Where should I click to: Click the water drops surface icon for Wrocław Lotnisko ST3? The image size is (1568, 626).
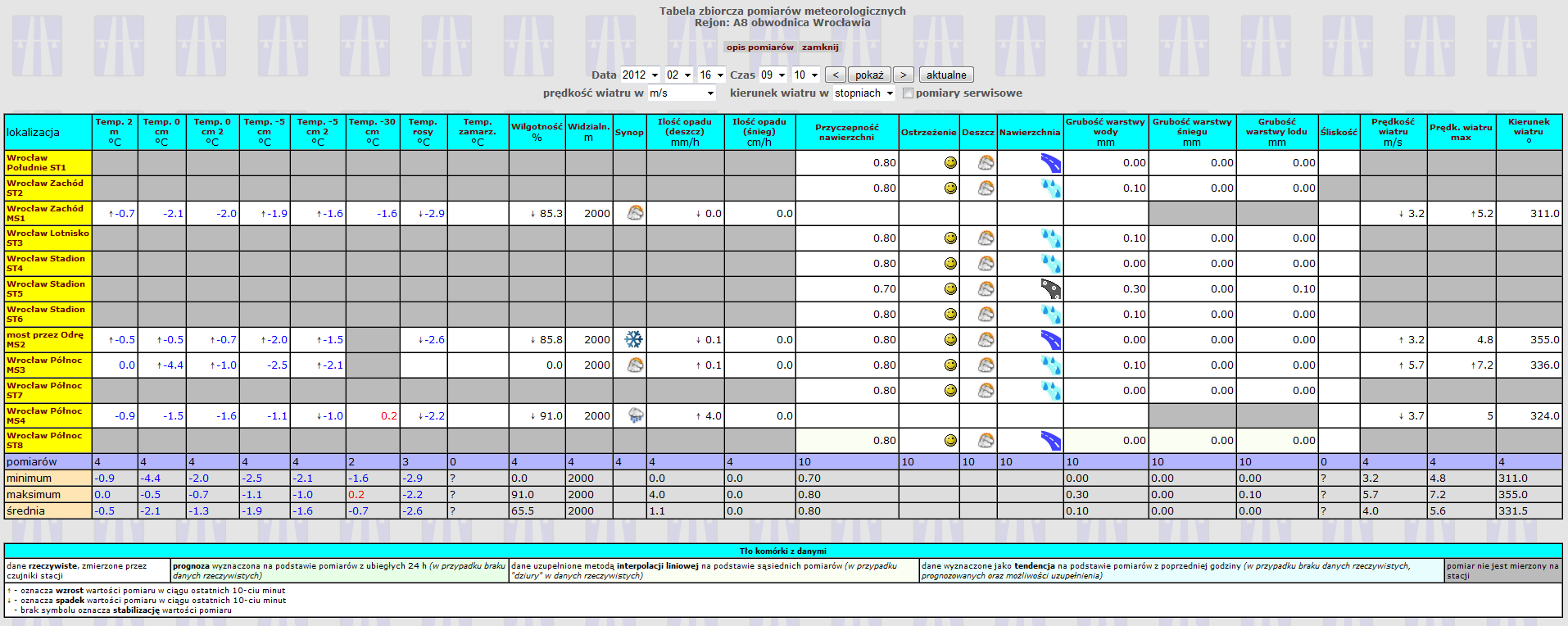tap(1050, 238)
